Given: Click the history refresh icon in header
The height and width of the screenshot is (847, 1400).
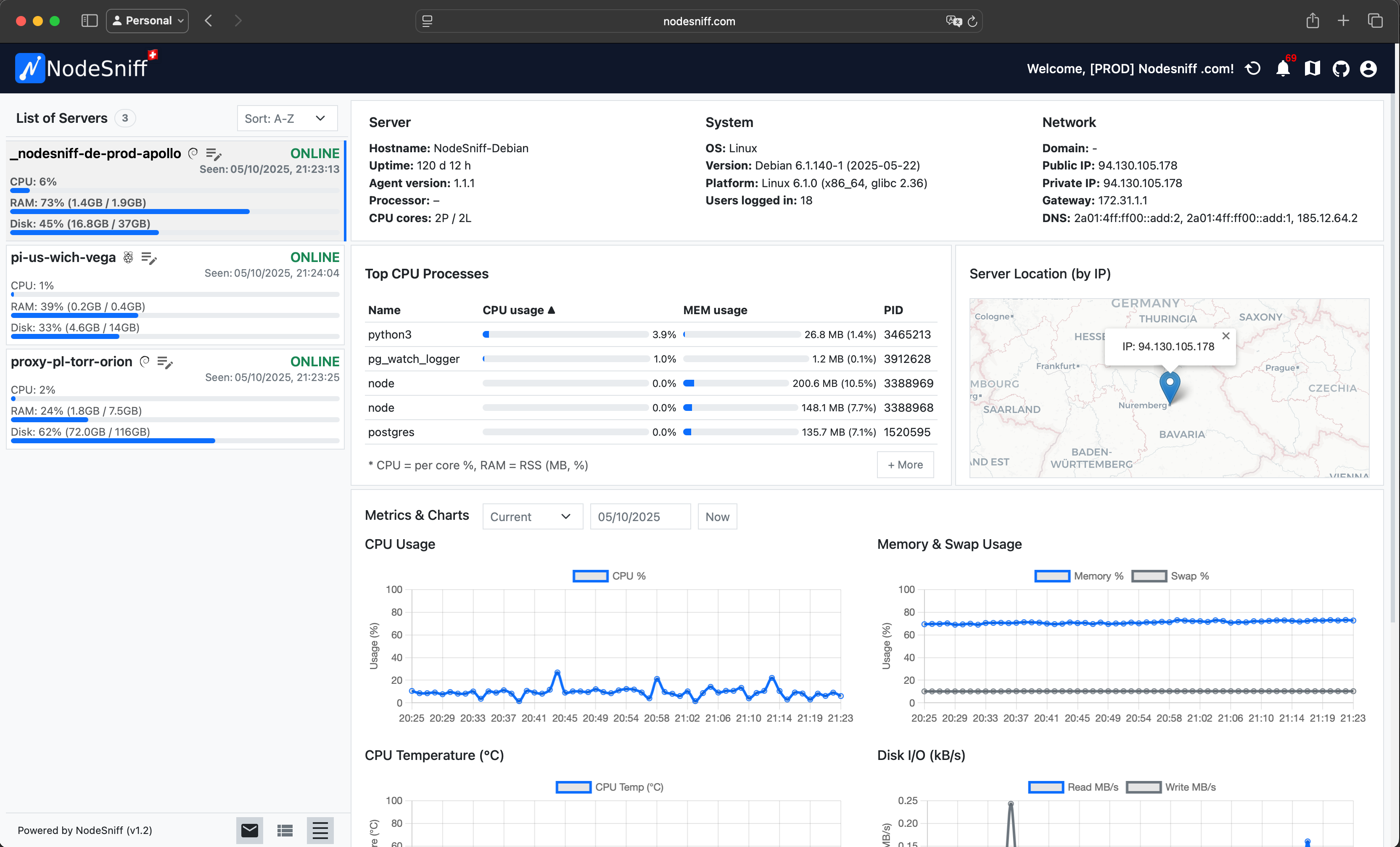Looking at the screenshot, I should pyautogui.click(x=1253, y=68).
